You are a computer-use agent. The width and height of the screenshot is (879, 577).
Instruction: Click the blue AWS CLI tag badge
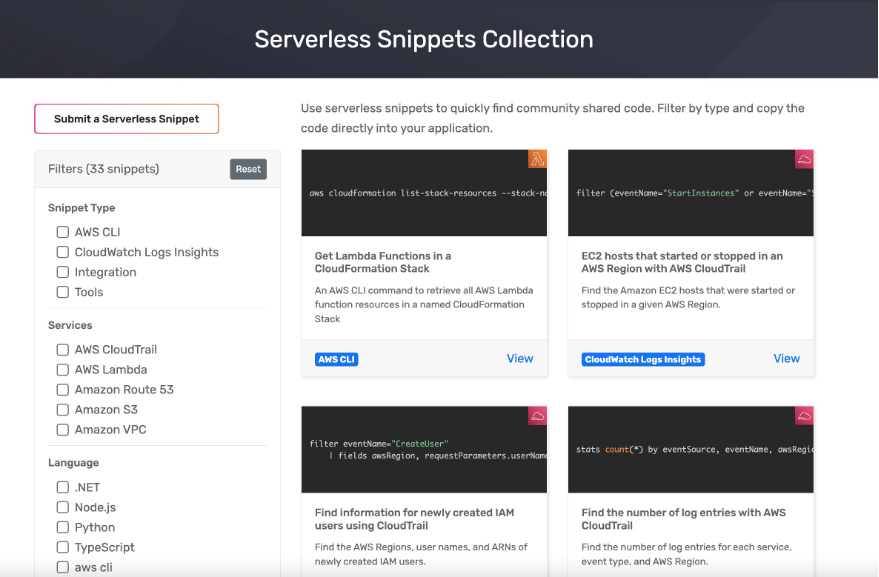tap(336, 359)
